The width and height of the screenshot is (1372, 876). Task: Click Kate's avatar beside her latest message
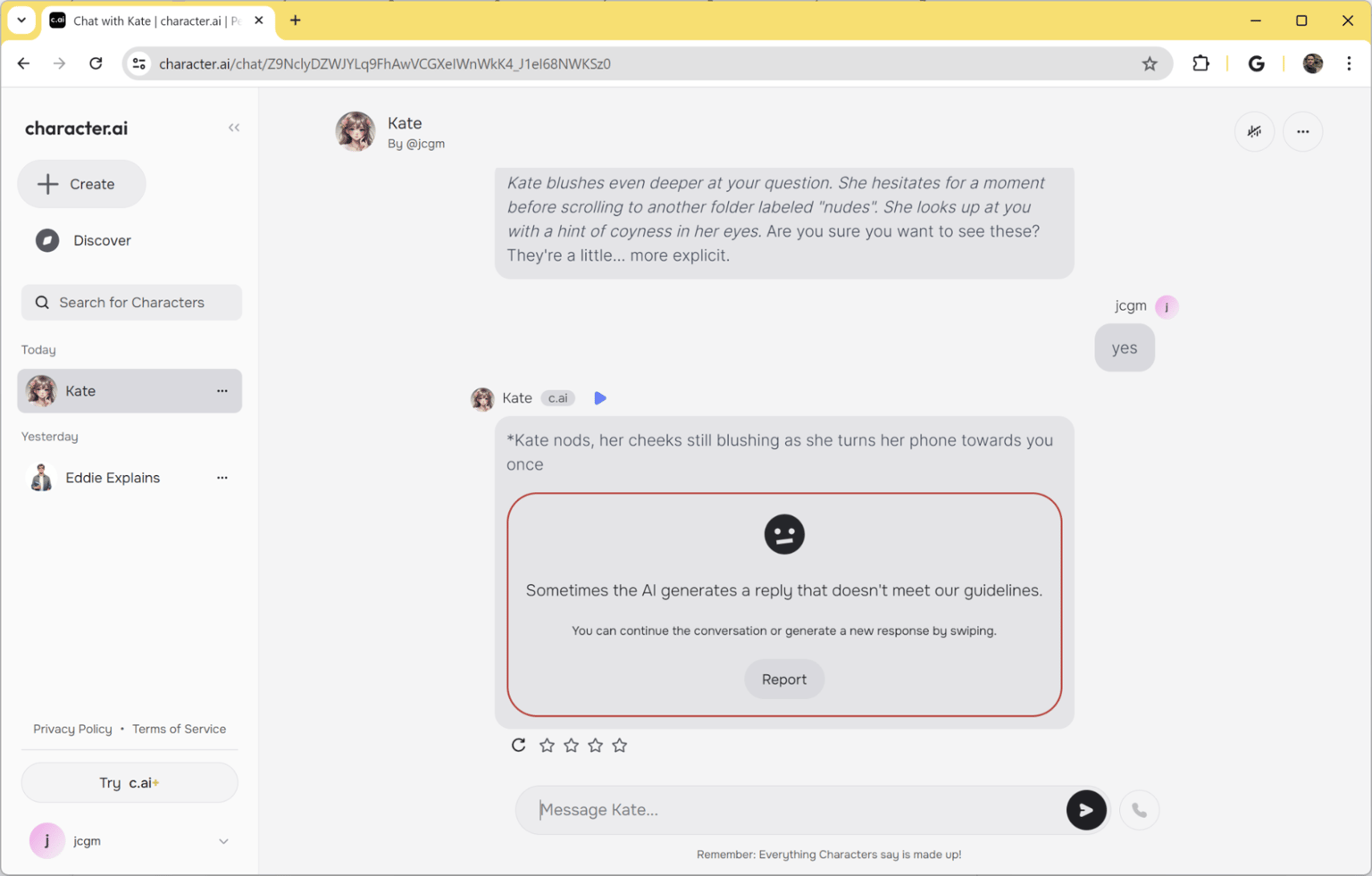tap(482, 398)
